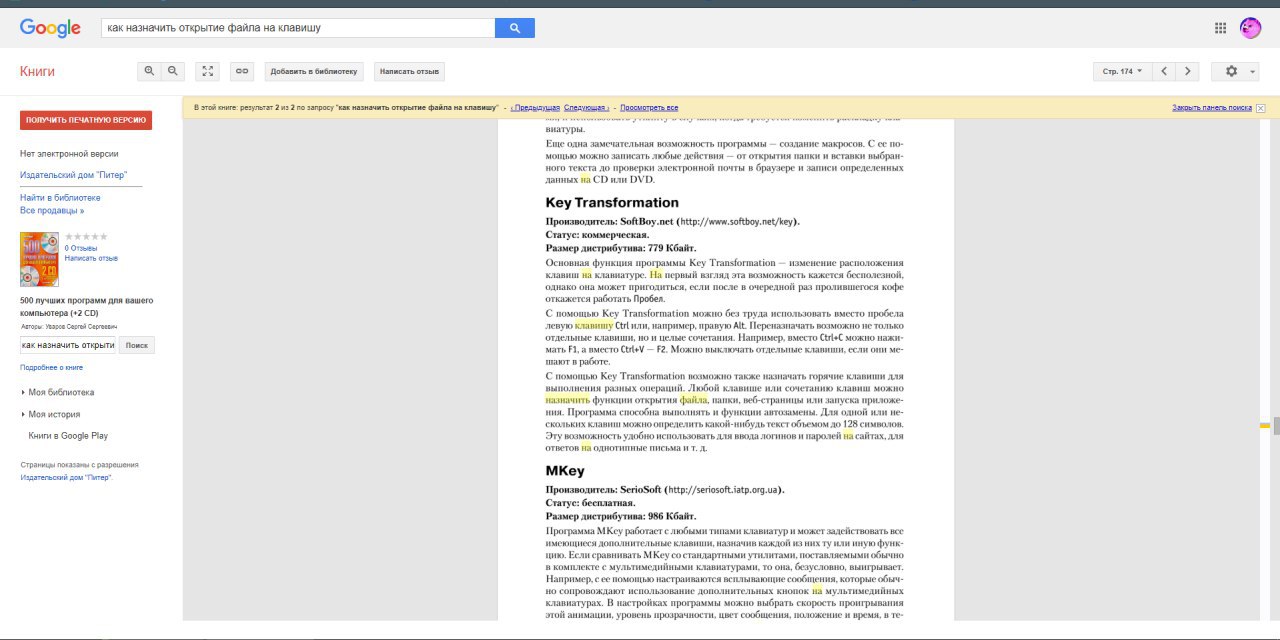Go to next page arrow
1280x640 pixels.
click(1187, 71)
